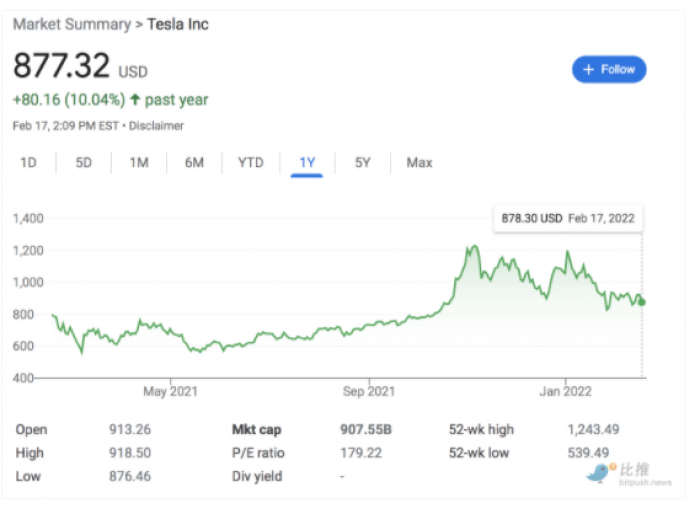This screenshot has height=514, width=700.
Task: Click the 877.32 price value
Action: tap(61, 66)
